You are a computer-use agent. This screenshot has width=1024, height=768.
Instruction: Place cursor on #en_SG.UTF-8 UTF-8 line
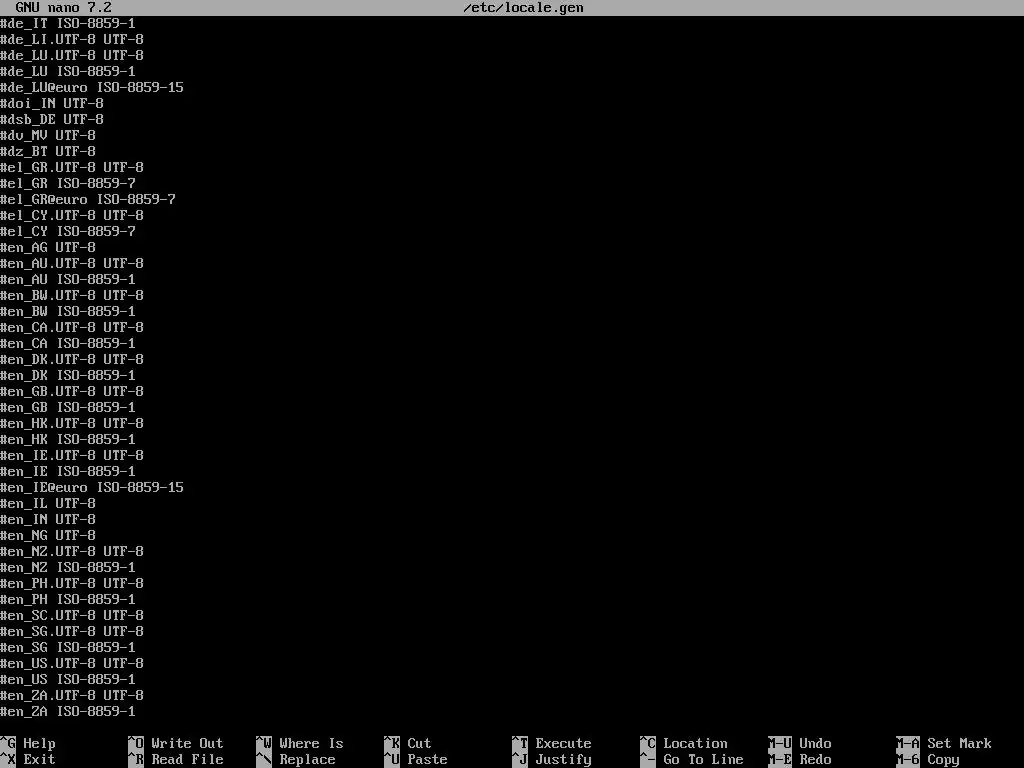pos(72,632)
